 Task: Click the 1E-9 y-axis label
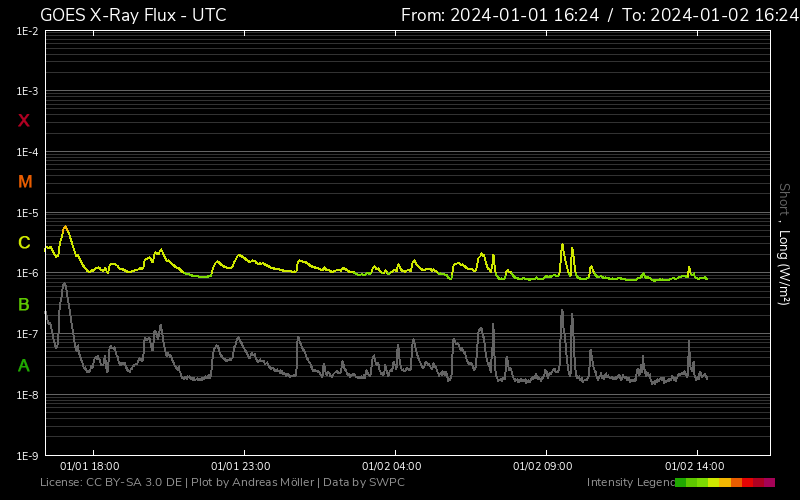(27, 456)
